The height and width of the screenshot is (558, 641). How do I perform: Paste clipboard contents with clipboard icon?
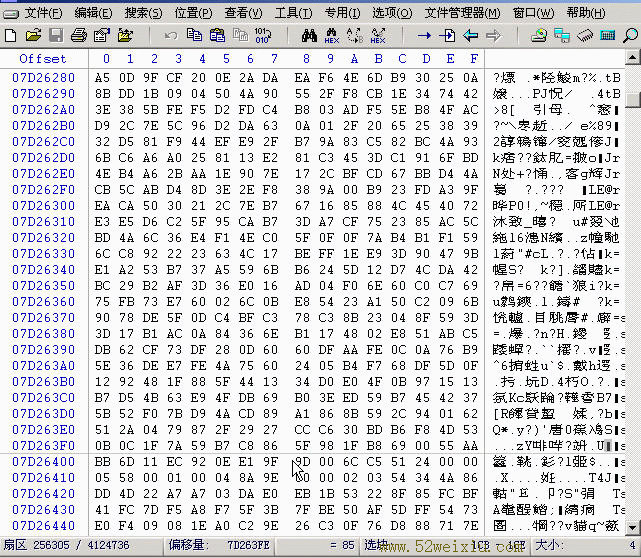point(217,36)
